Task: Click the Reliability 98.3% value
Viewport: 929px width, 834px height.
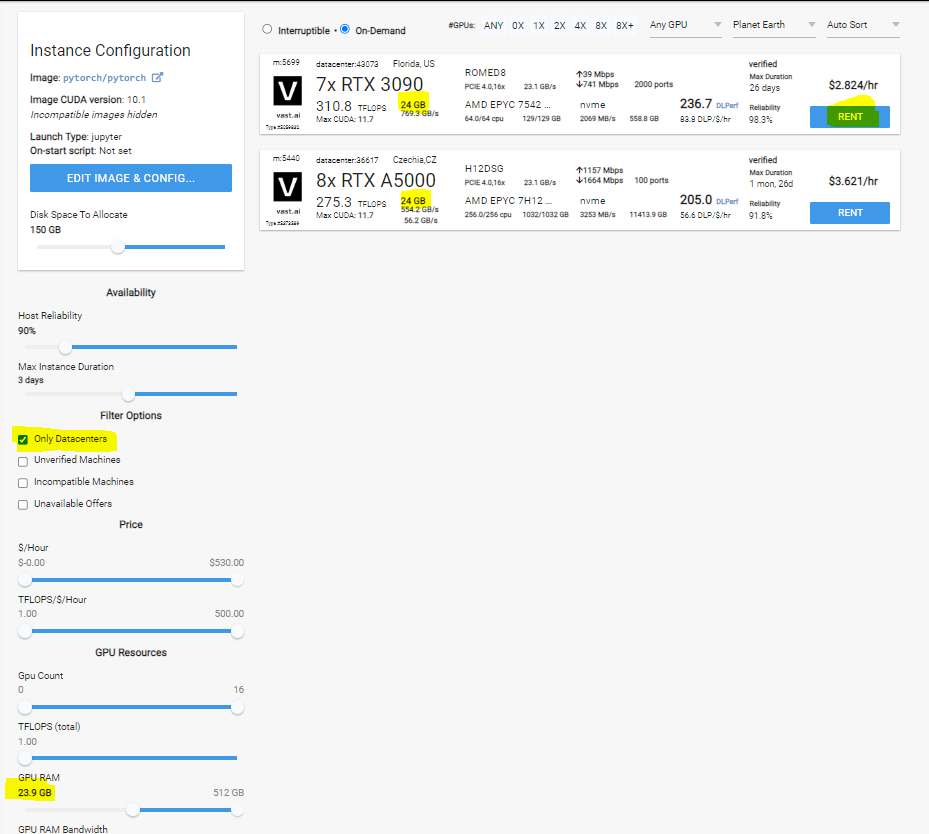Action: 761,120
